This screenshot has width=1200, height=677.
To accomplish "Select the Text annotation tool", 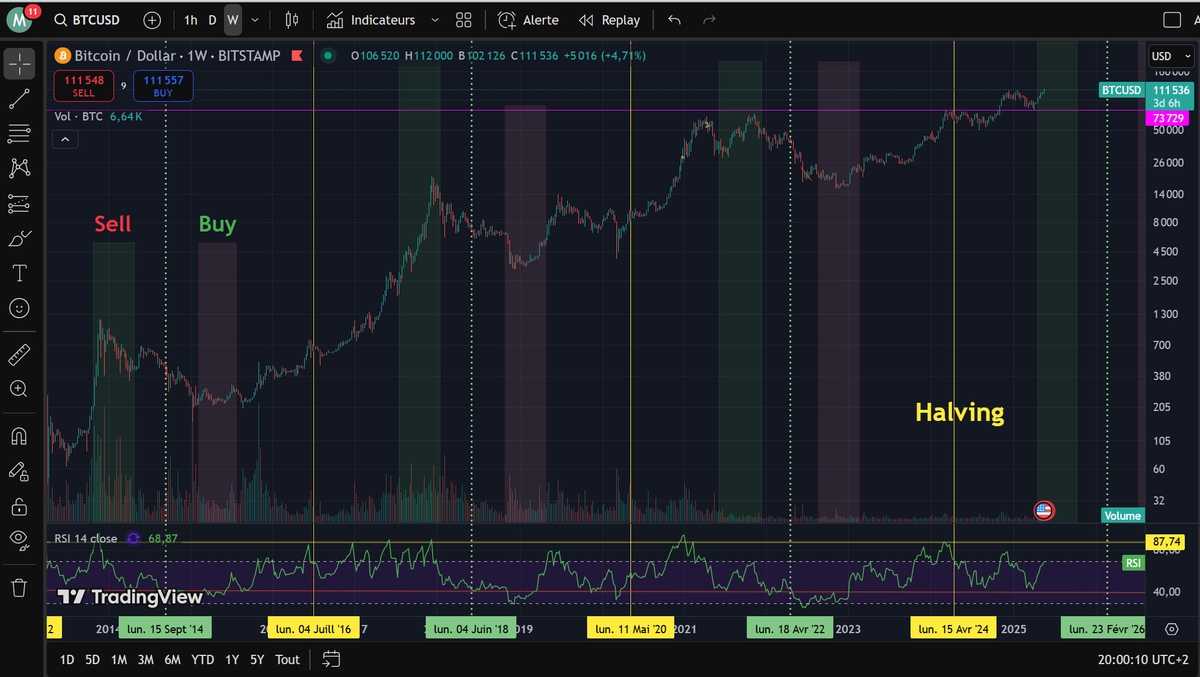I will pos(19,273).
